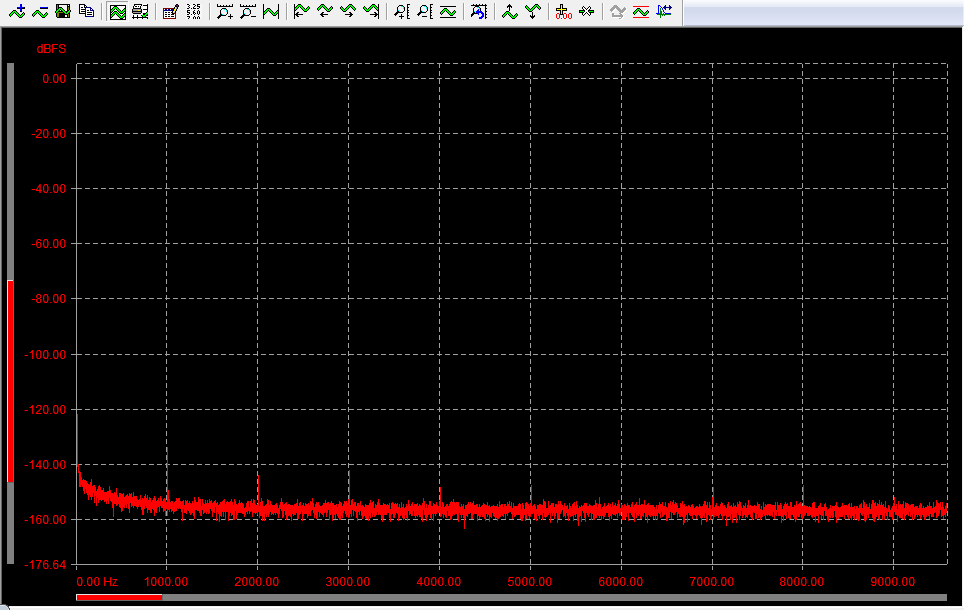Save the graph using the floppy disk icon
This screenshot has height=610, width=964.
click(x=63, y=11)
